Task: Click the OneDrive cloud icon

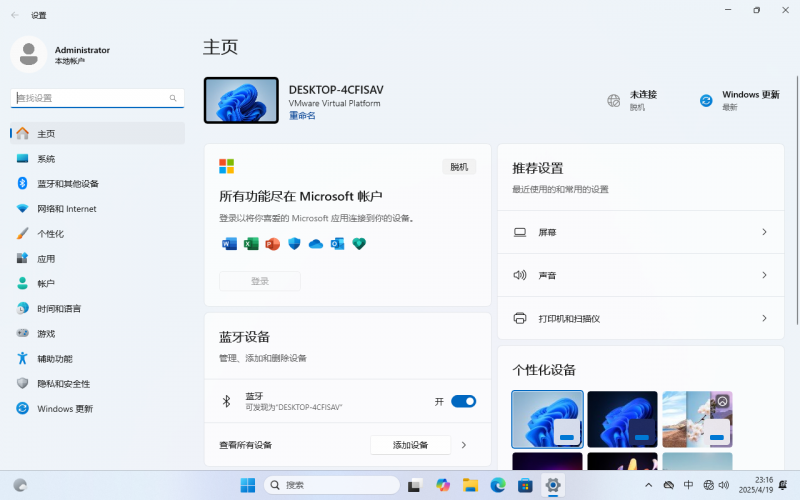Action: (x=315, y=244)
